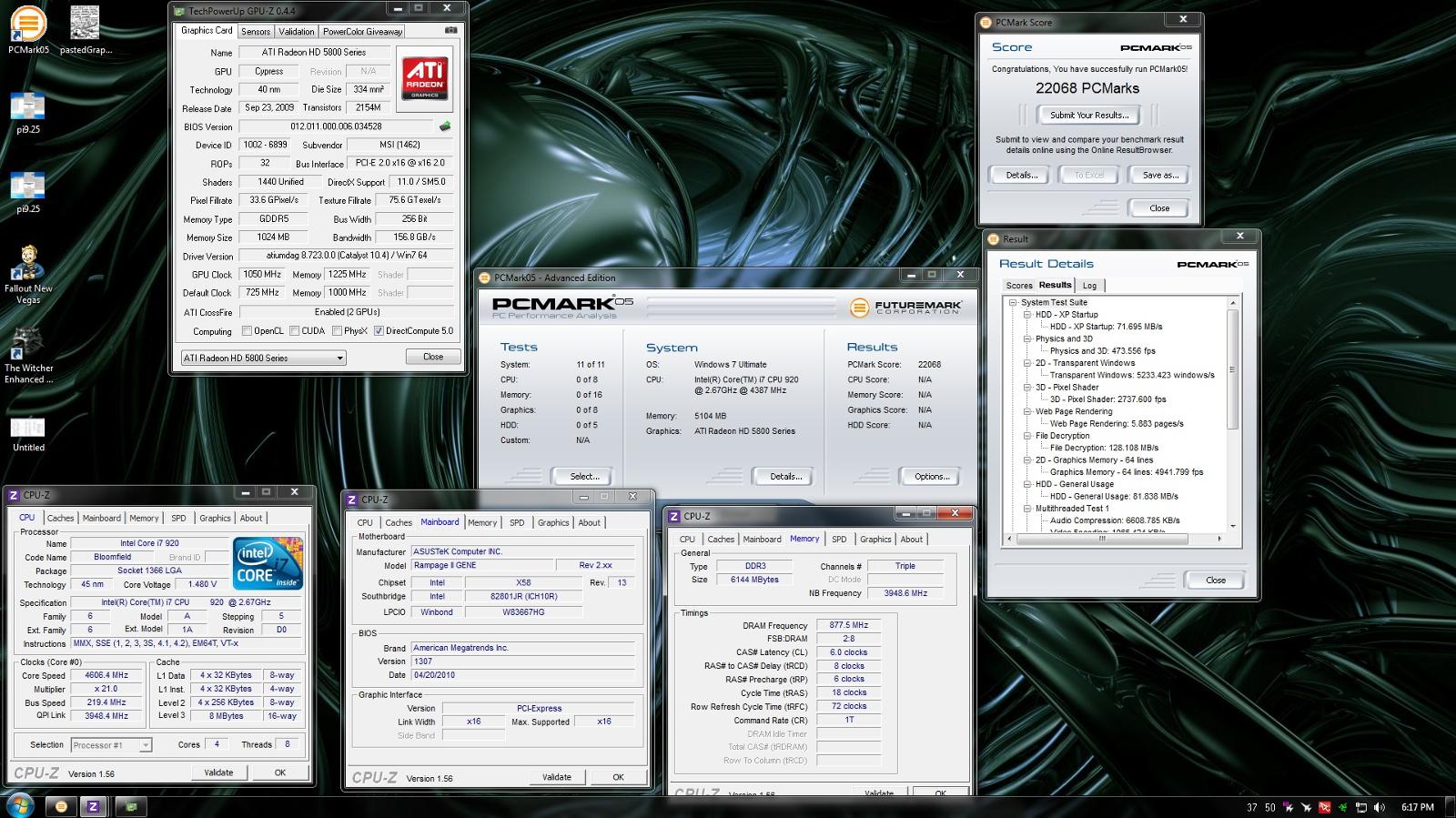Click Save as button in PCMark Score
1456x818 pixels.
coord(1160,175)
